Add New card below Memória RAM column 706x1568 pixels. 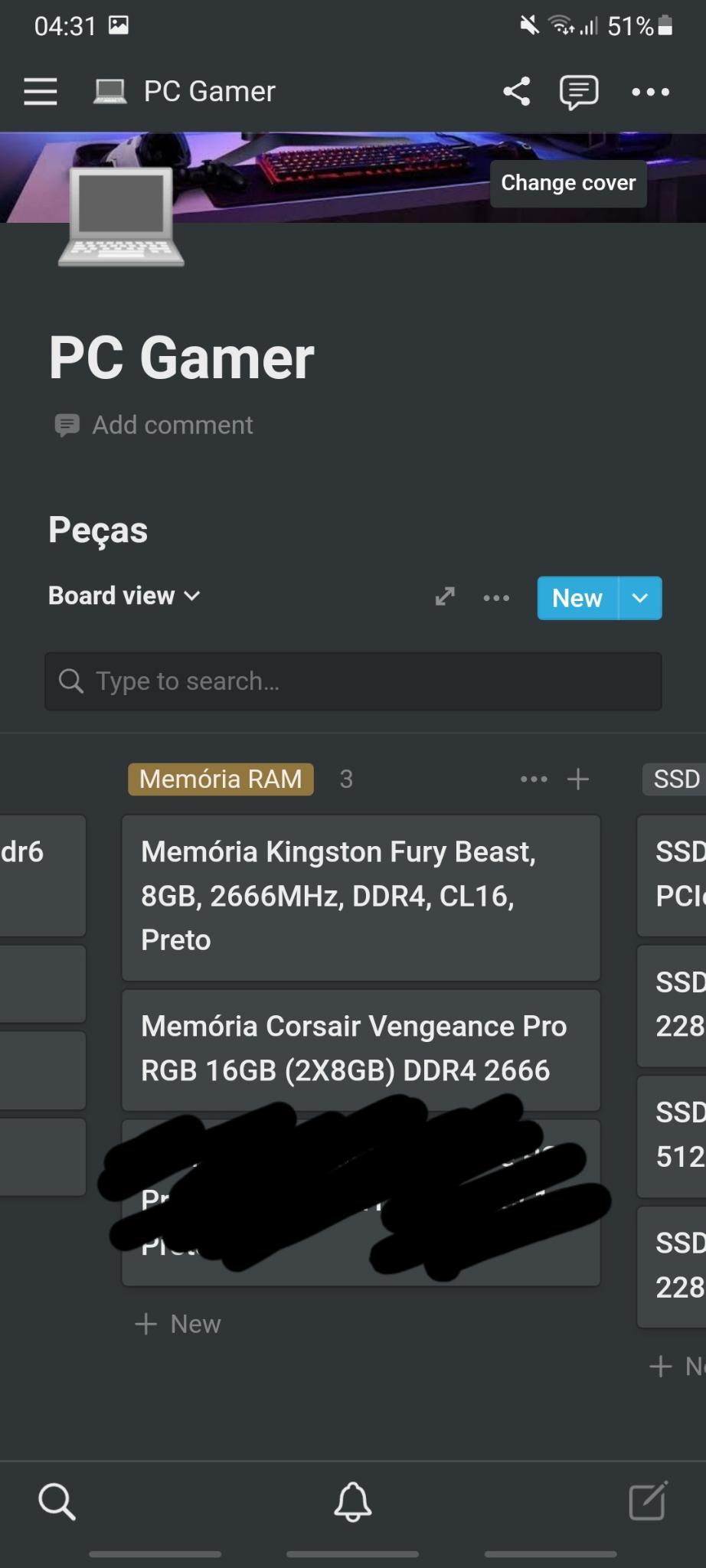click(178, 1324)
